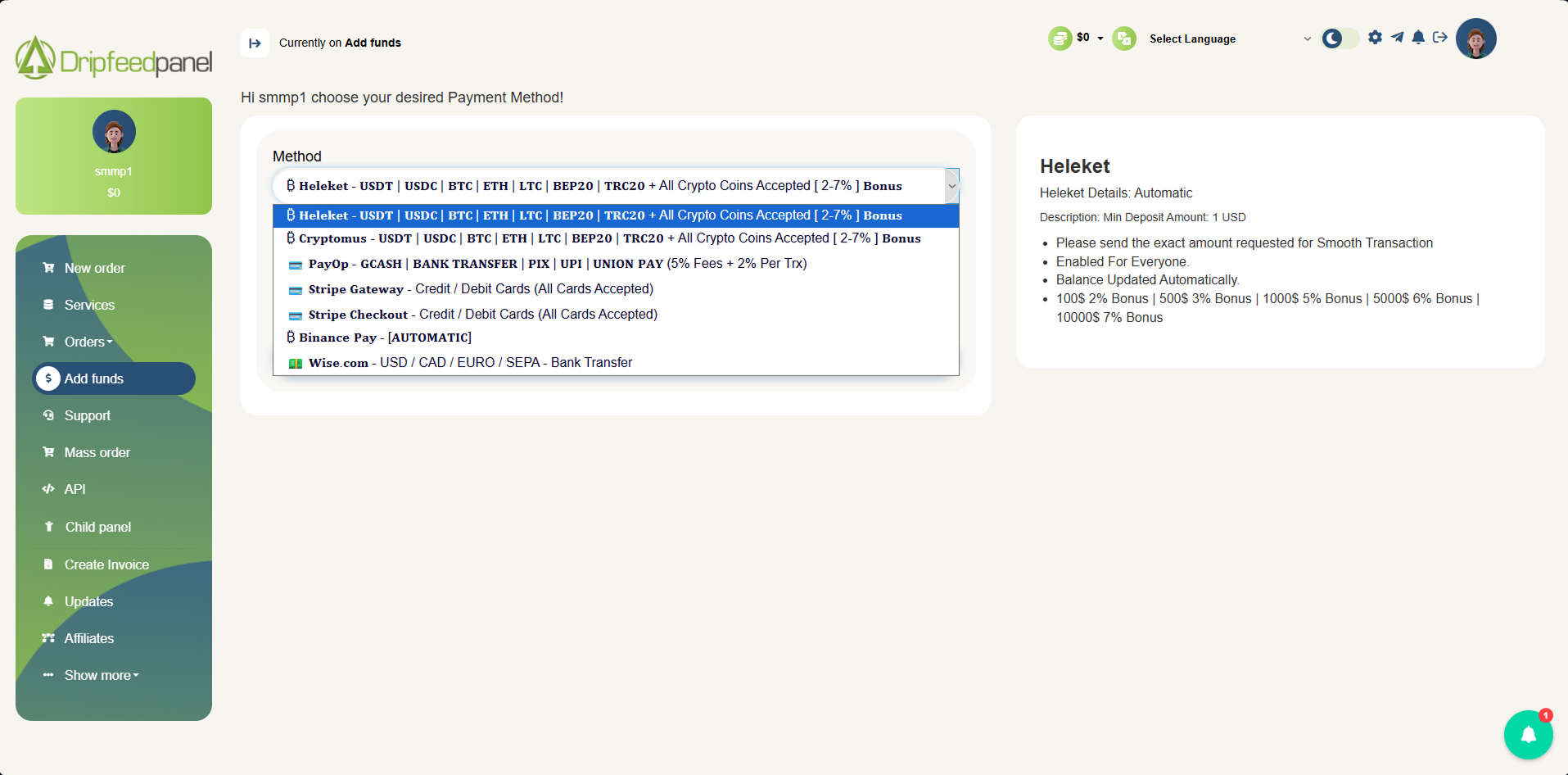Click the cart icon beside New order

point(48,268)
